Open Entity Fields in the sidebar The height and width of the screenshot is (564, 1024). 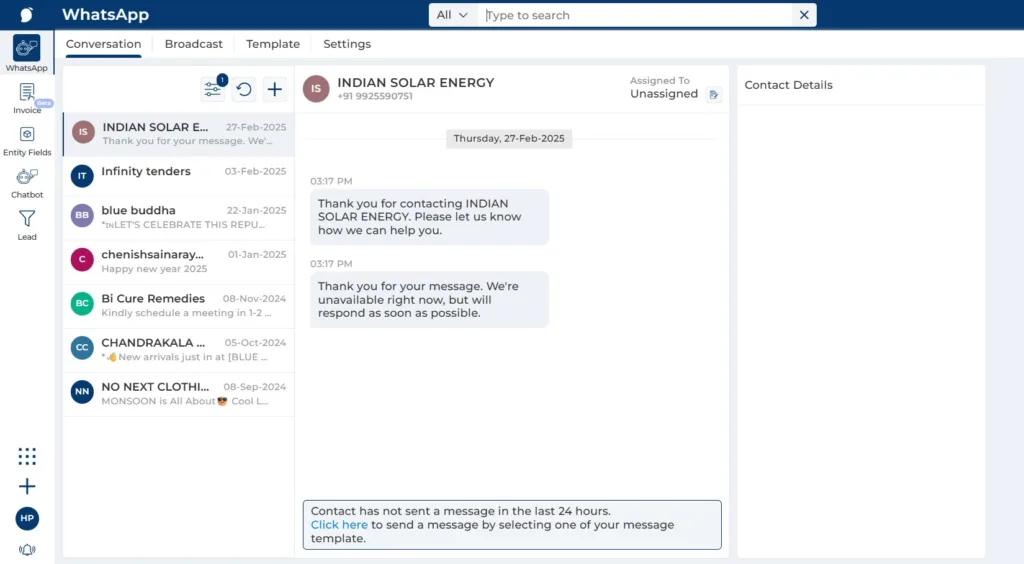27,141
